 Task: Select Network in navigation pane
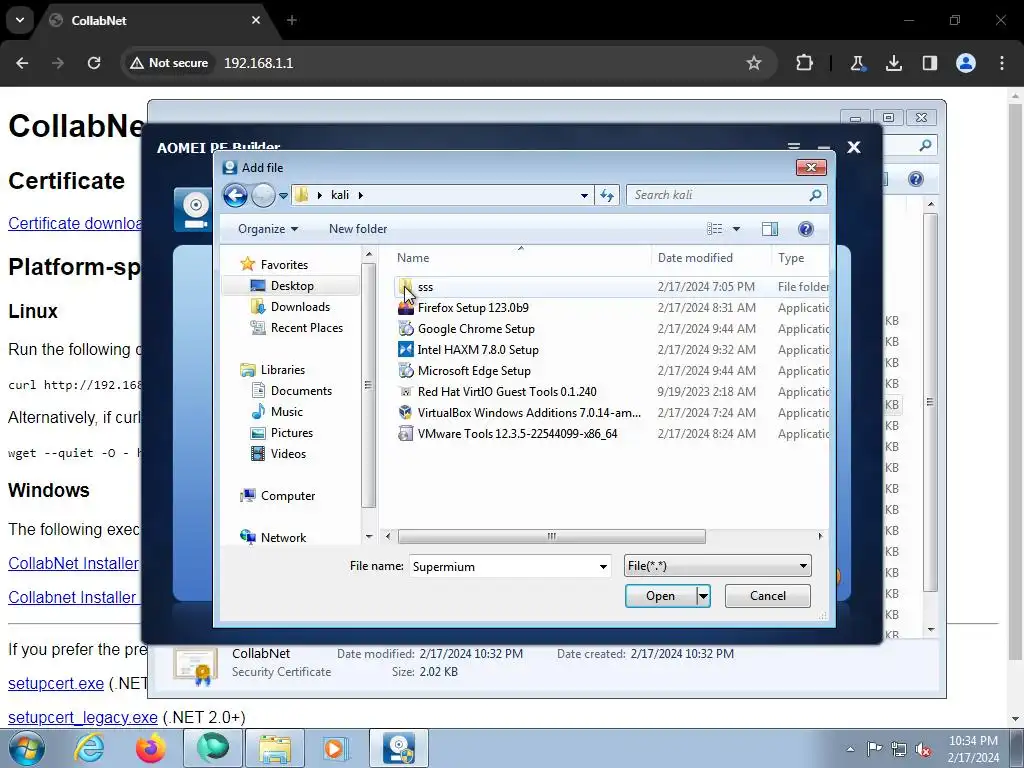coord(283,537)
